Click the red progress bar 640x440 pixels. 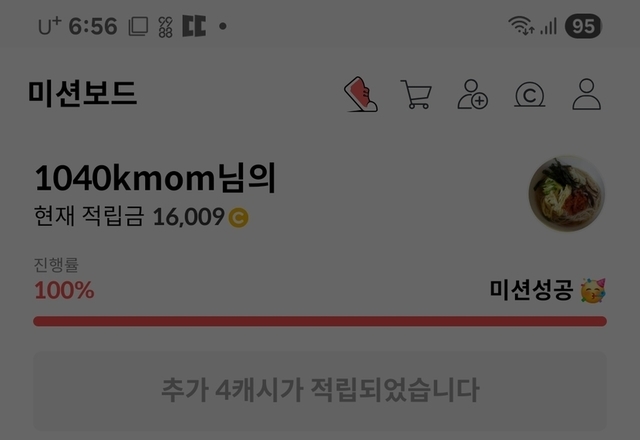(x=320, y=321)
